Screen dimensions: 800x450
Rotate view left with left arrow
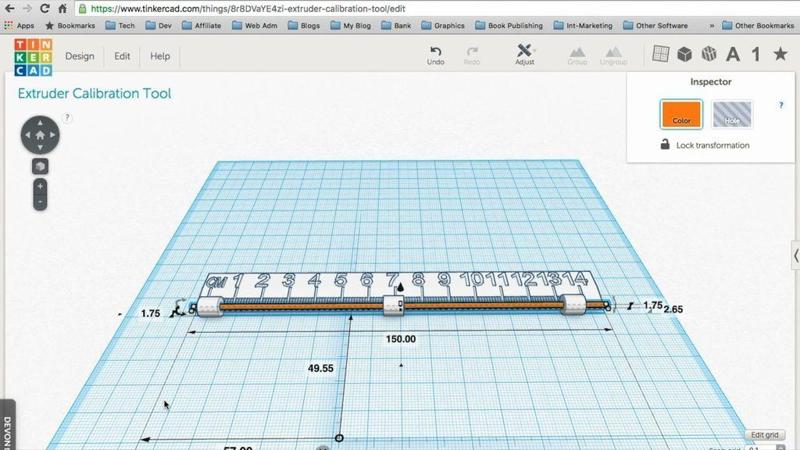tap(28, 135)
